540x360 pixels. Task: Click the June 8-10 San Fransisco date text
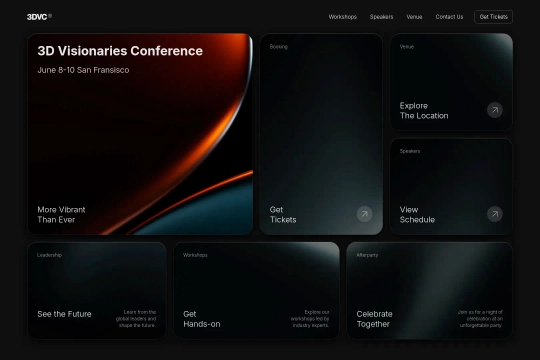pos(83,70)
